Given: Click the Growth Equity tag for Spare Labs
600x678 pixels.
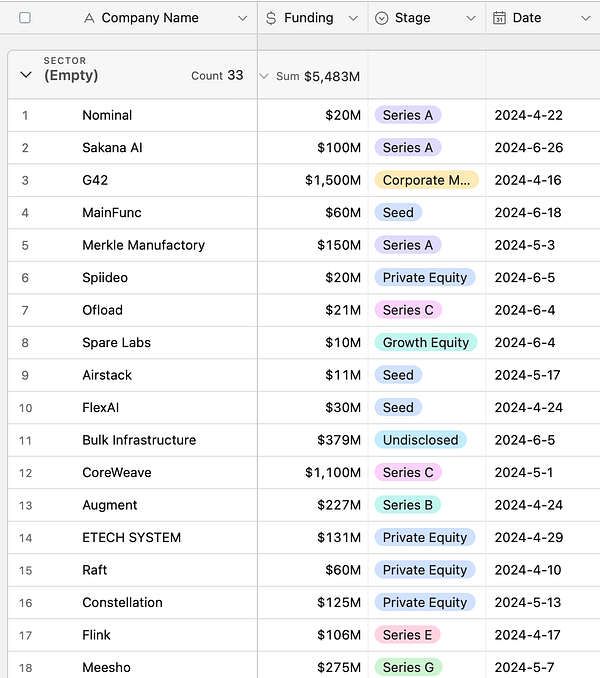Looking at the screenshot, I should click(425, 342).
